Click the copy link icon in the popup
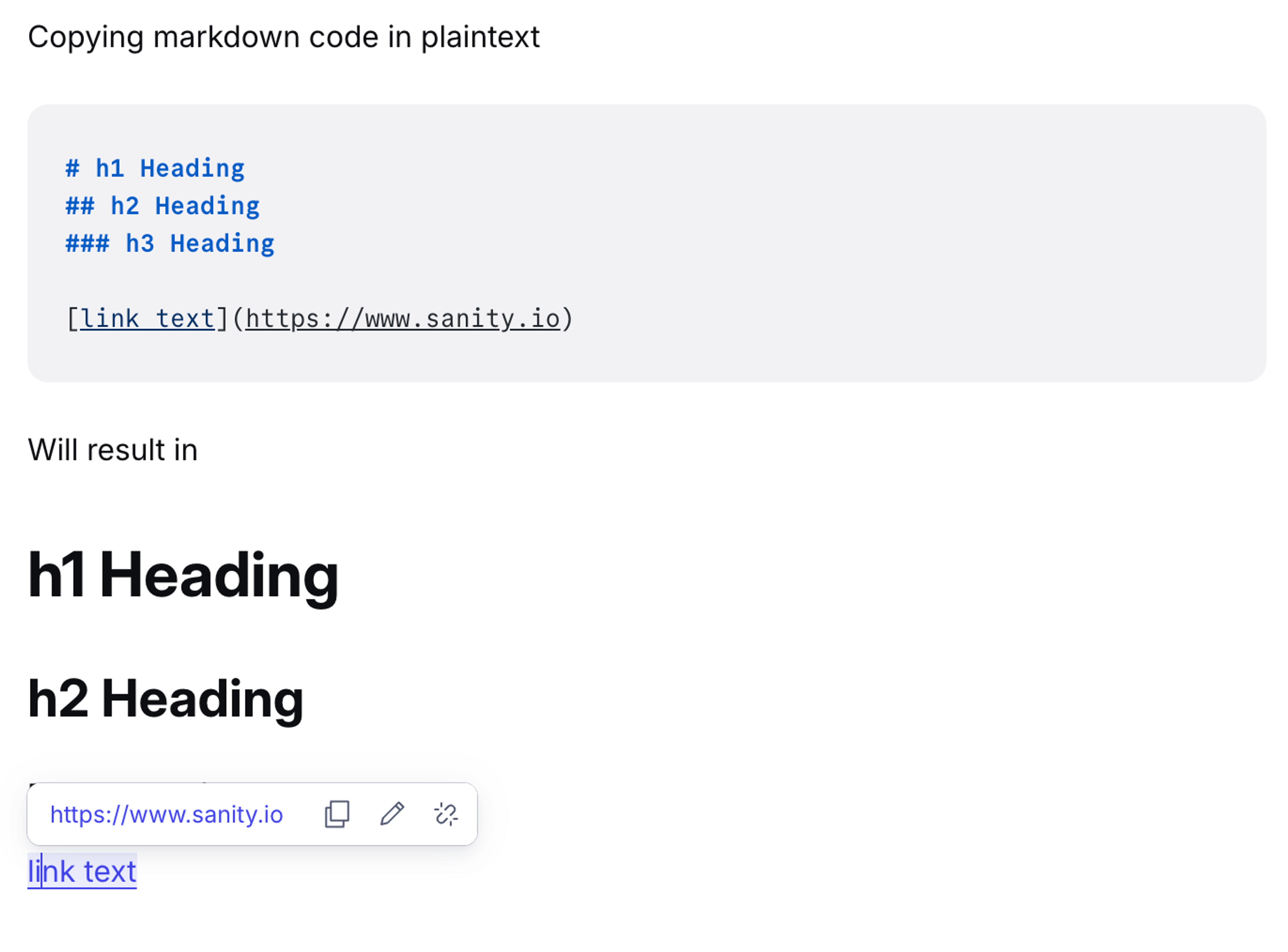The width and height of the screenshot is (1288, 952). coord(337,814)
